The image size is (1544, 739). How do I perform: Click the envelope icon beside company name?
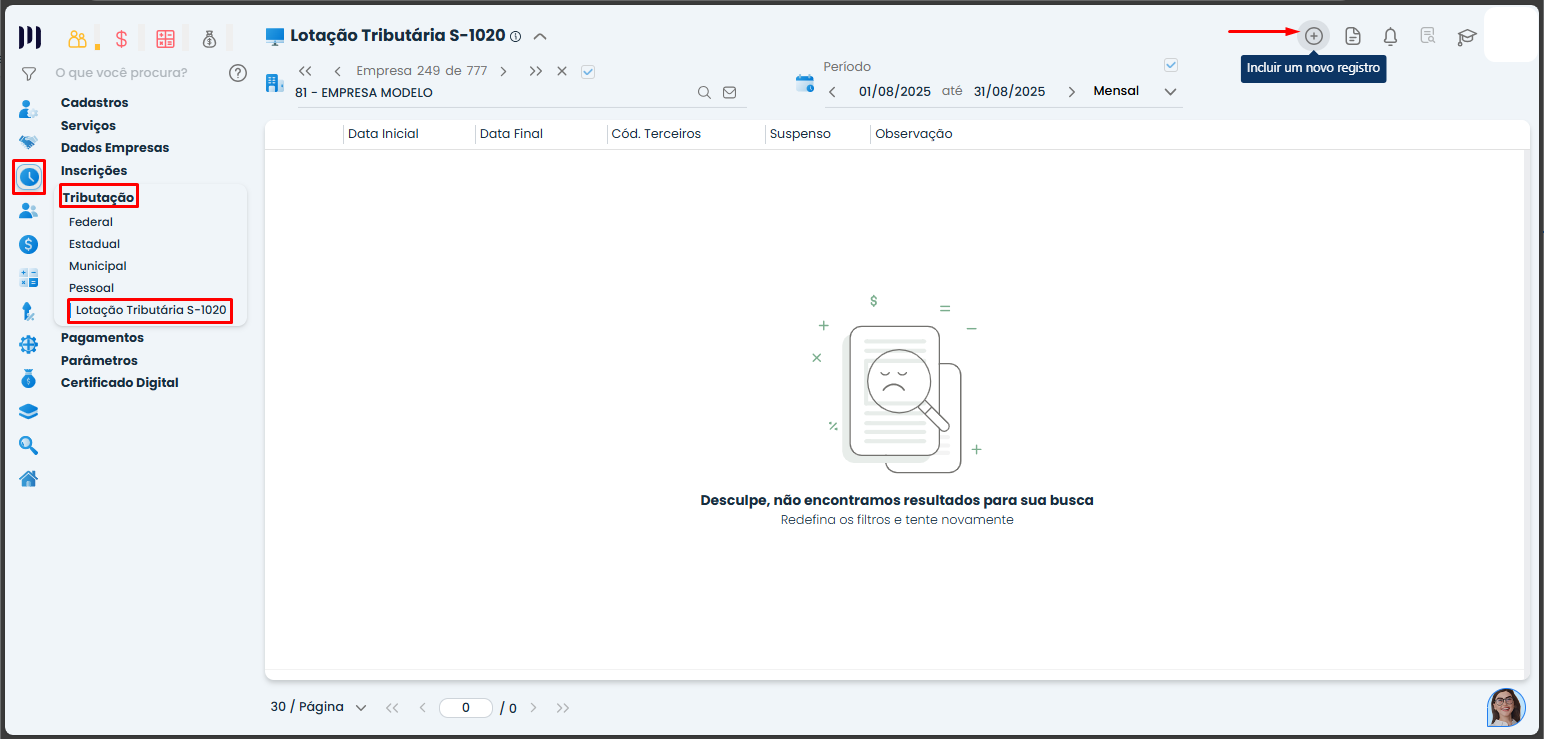(729, 92)
